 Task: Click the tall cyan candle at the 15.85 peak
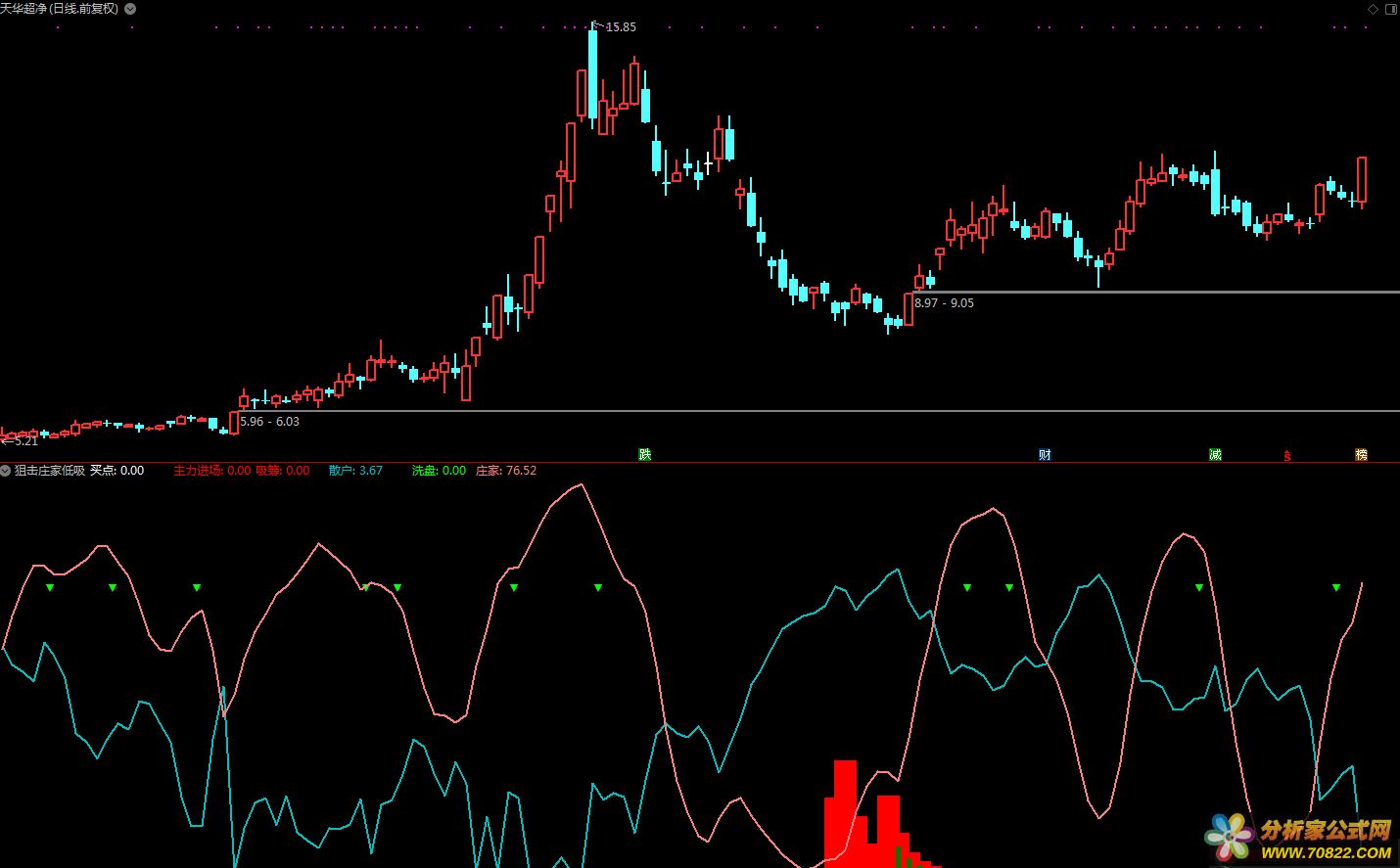click(592, 74)
